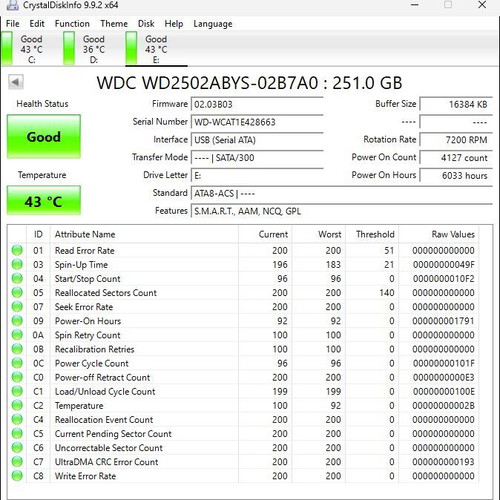Click the Health Status label
Image resolution: width=500 pixels, height=500 pixels.
pos(42,104)
